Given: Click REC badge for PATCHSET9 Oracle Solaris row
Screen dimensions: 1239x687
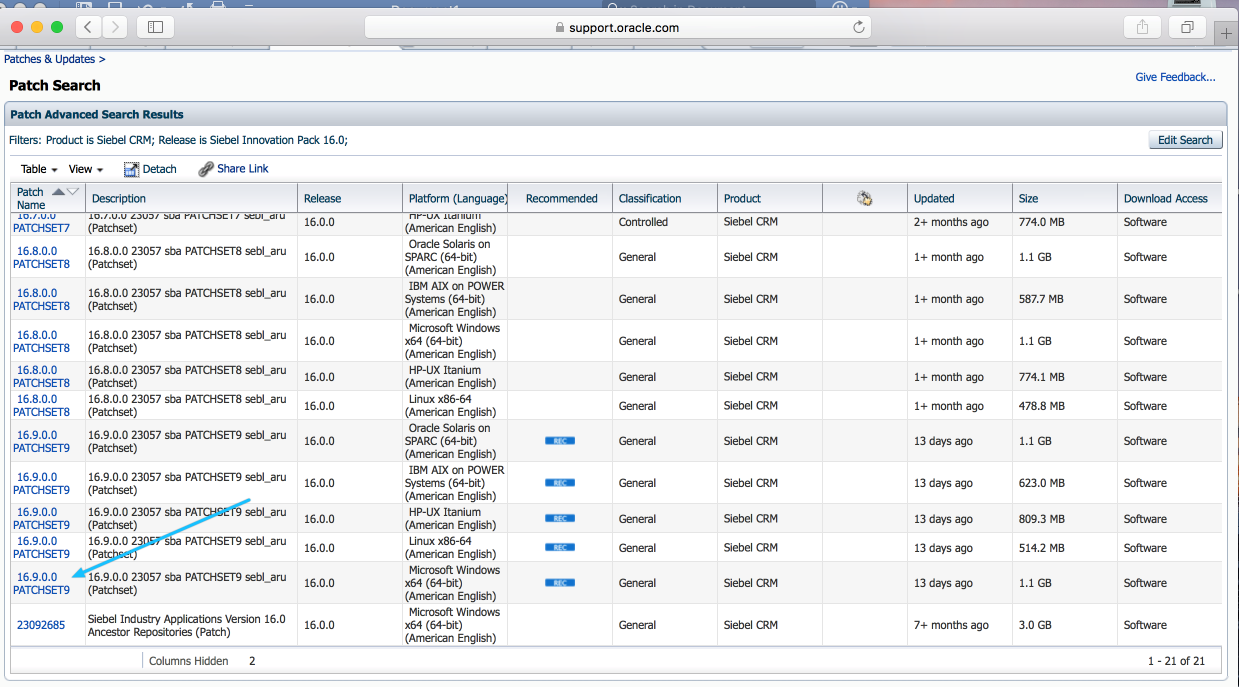Looking at the screenshot, I should [560, 441].
